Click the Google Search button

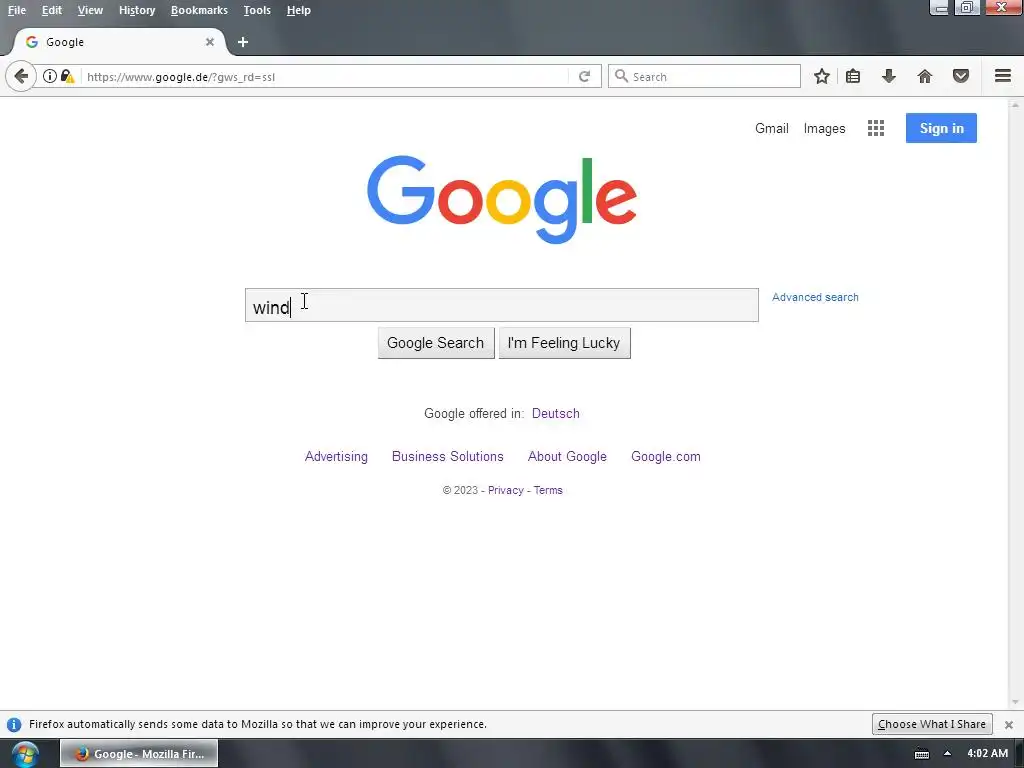pos(436,343)
